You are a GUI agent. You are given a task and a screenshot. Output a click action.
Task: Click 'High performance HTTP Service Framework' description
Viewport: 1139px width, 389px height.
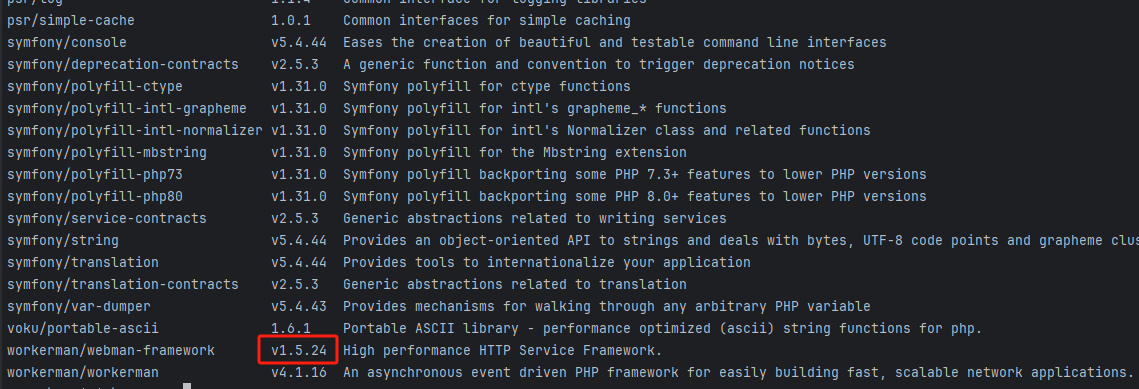[x=503, y=351]
